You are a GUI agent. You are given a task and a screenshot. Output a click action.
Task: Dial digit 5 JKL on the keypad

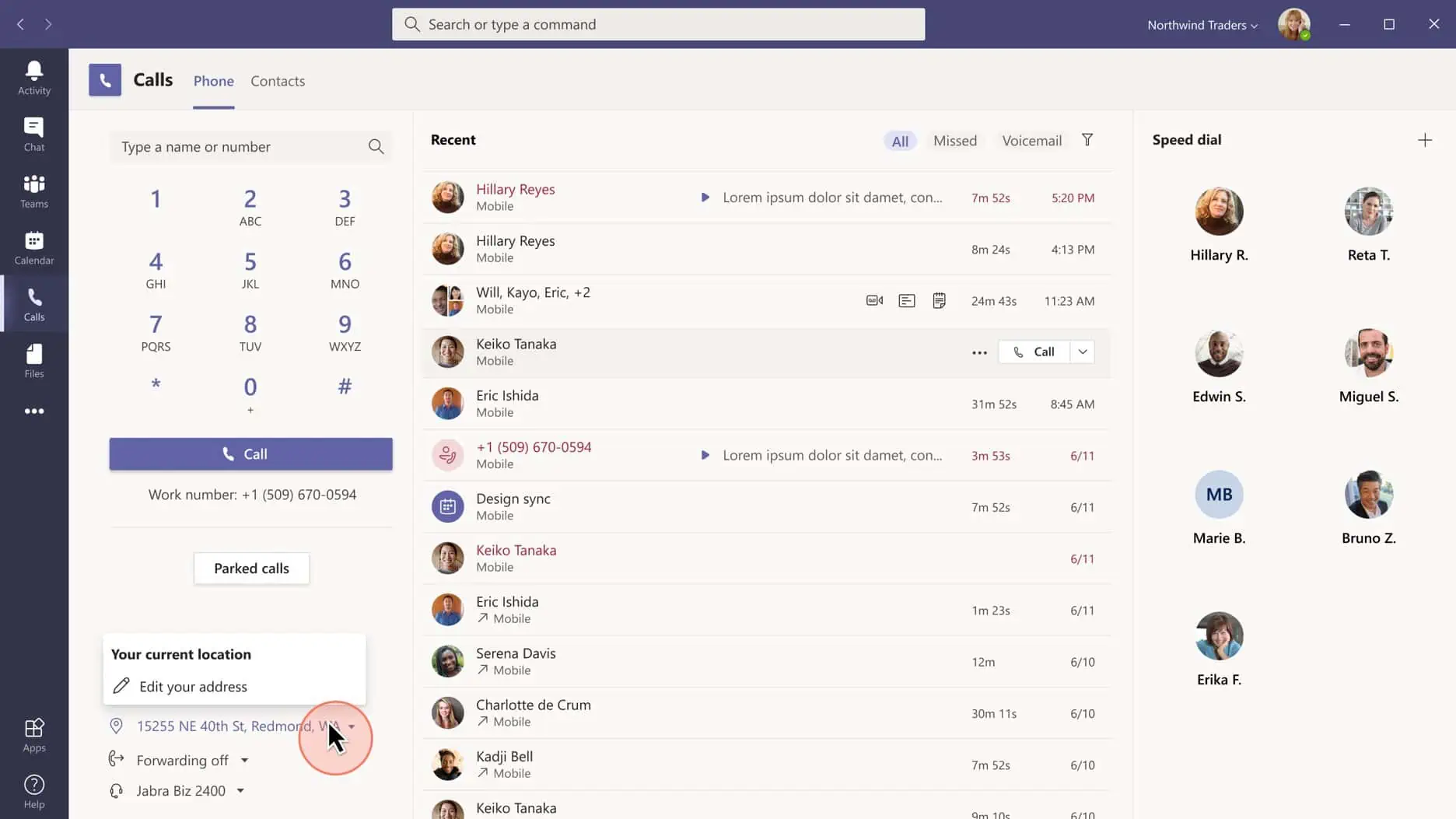click(x=250, y=270)
